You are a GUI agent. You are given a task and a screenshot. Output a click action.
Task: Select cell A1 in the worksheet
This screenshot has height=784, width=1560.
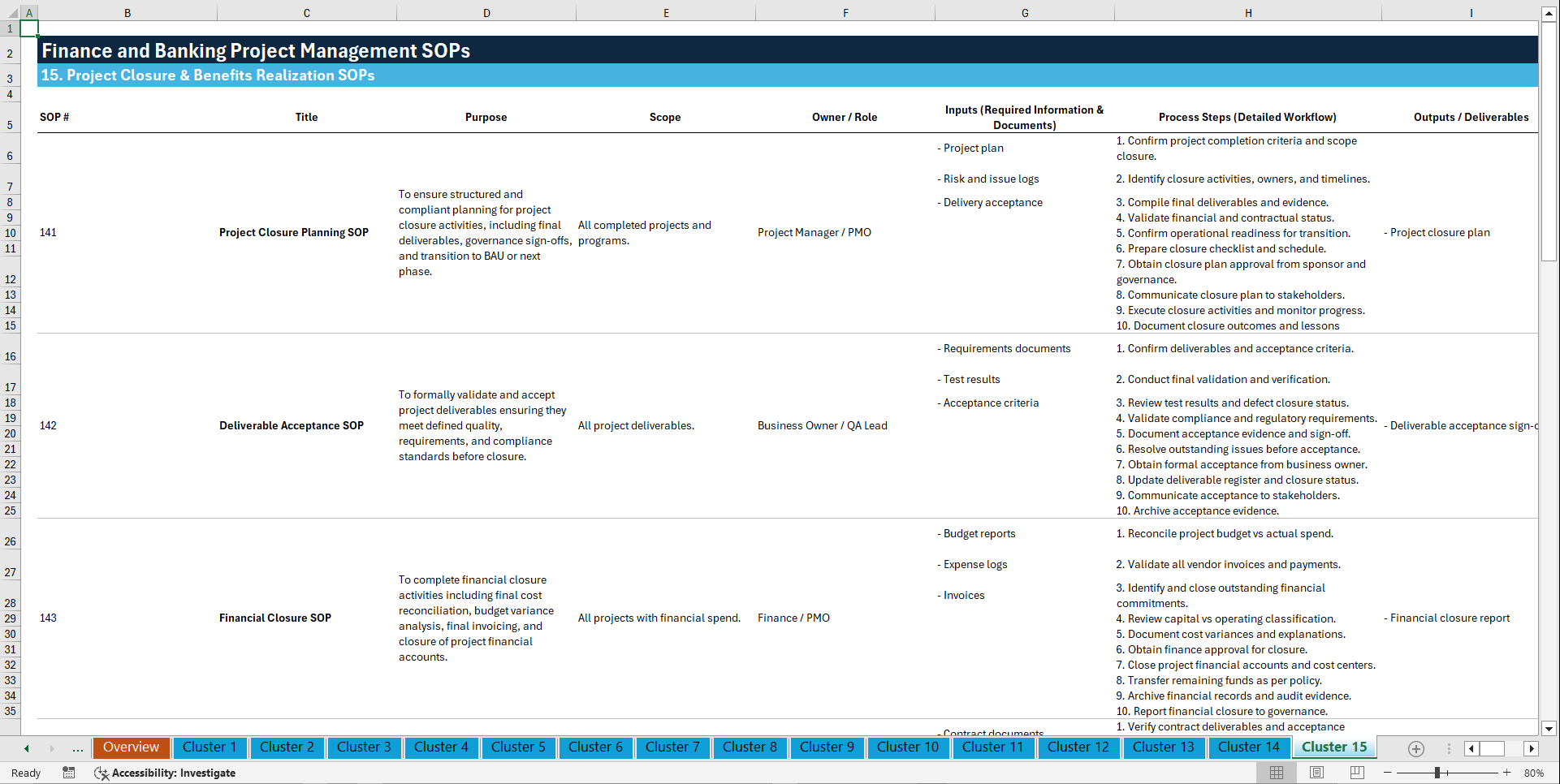coord(28,28)
